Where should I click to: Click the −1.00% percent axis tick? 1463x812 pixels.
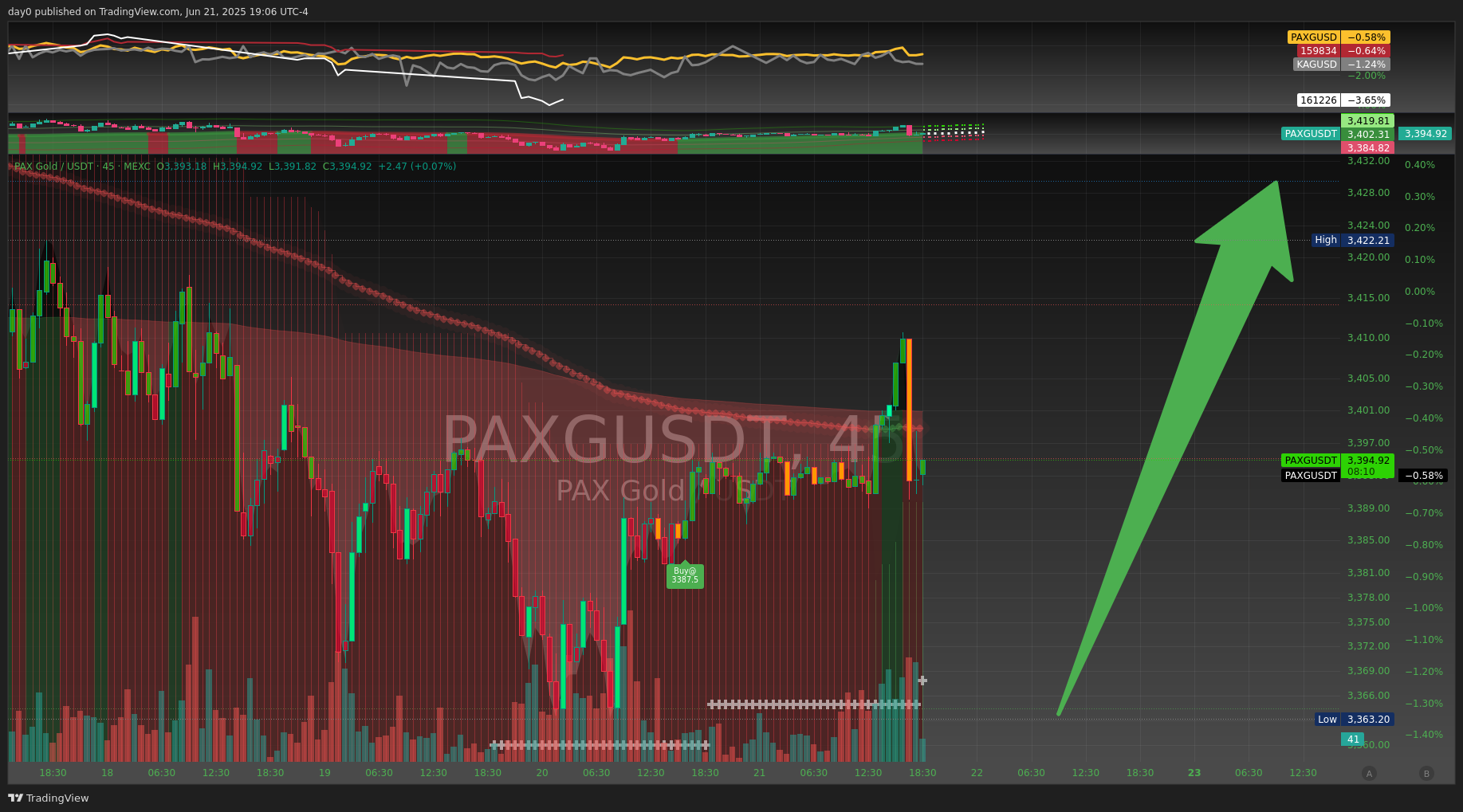pos(1423,608)
